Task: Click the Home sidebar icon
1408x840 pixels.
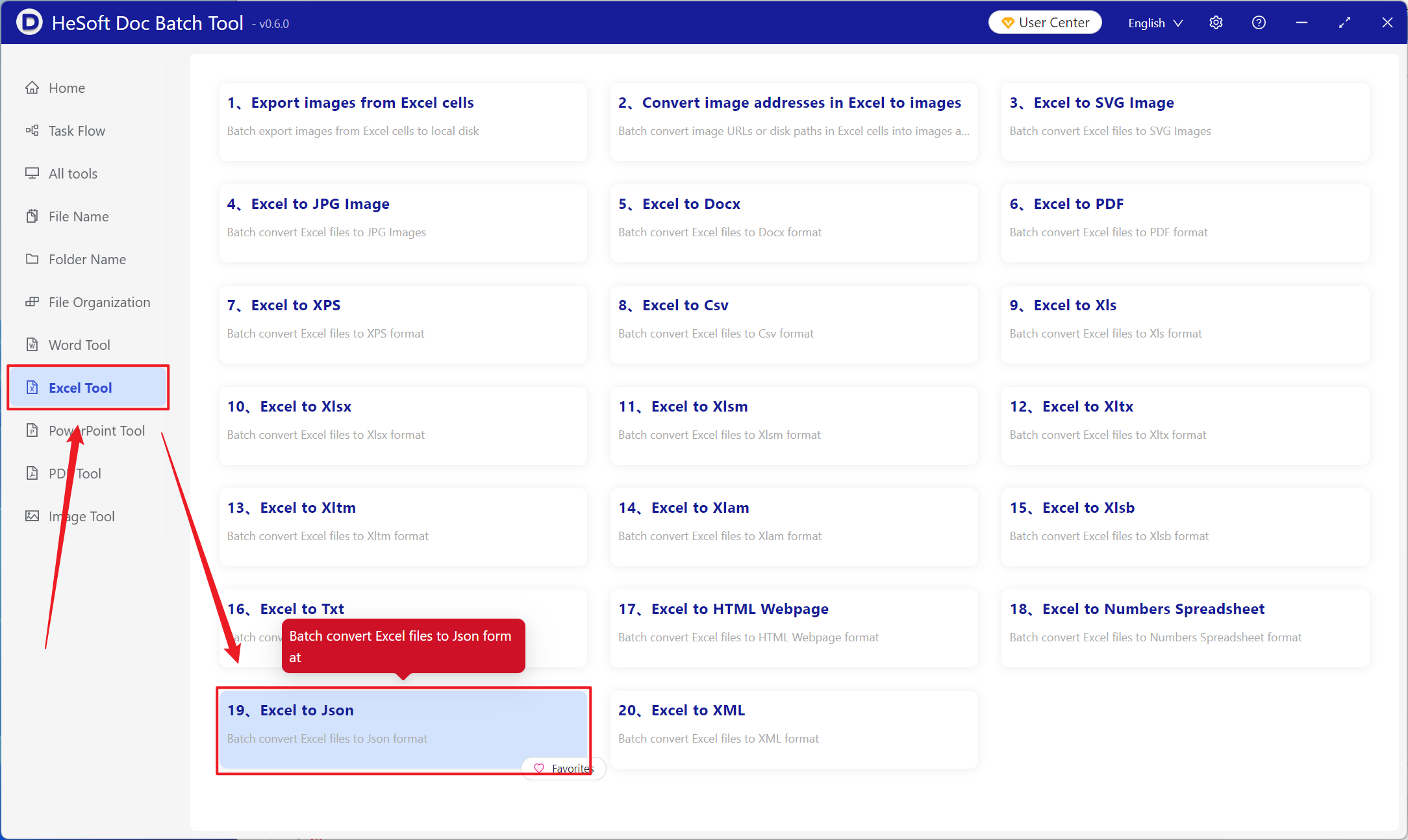Action: (x=32, y=88)
